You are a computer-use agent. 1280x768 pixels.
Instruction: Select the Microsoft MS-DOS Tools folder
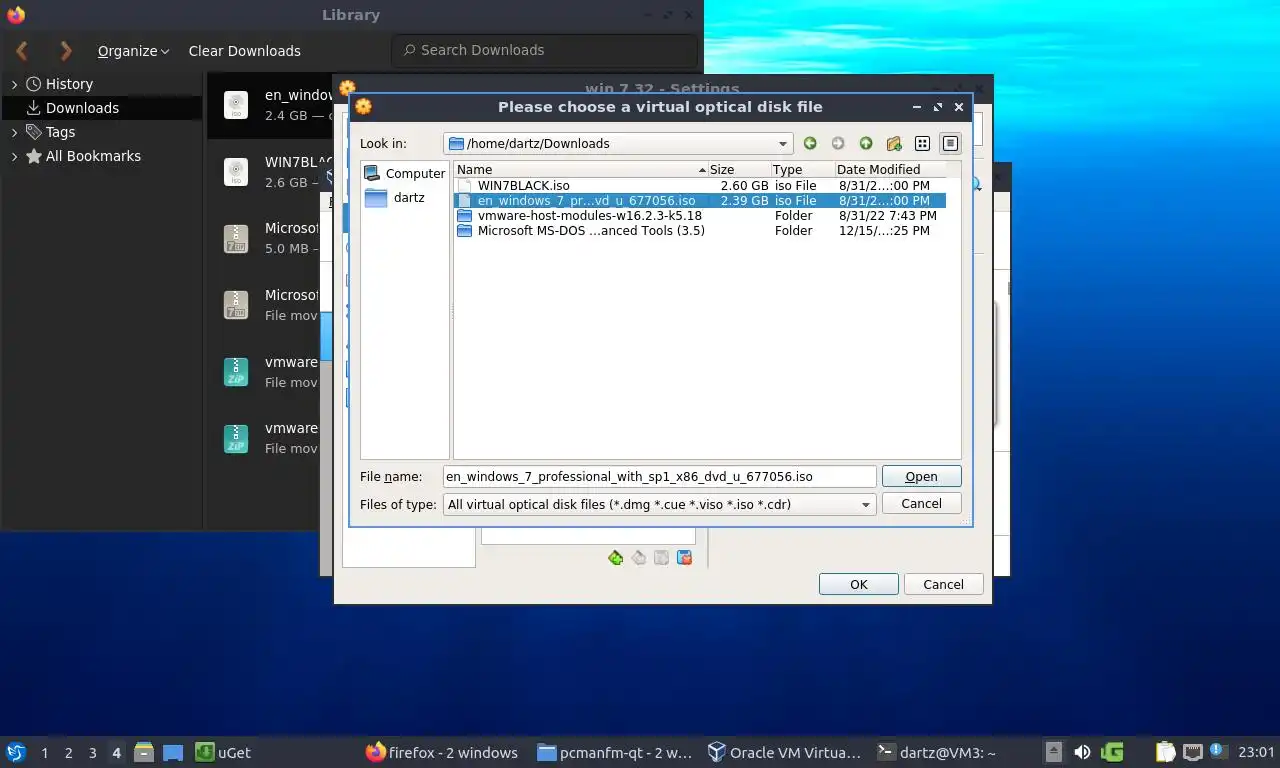pyautogui.click(x=700, y=230)
